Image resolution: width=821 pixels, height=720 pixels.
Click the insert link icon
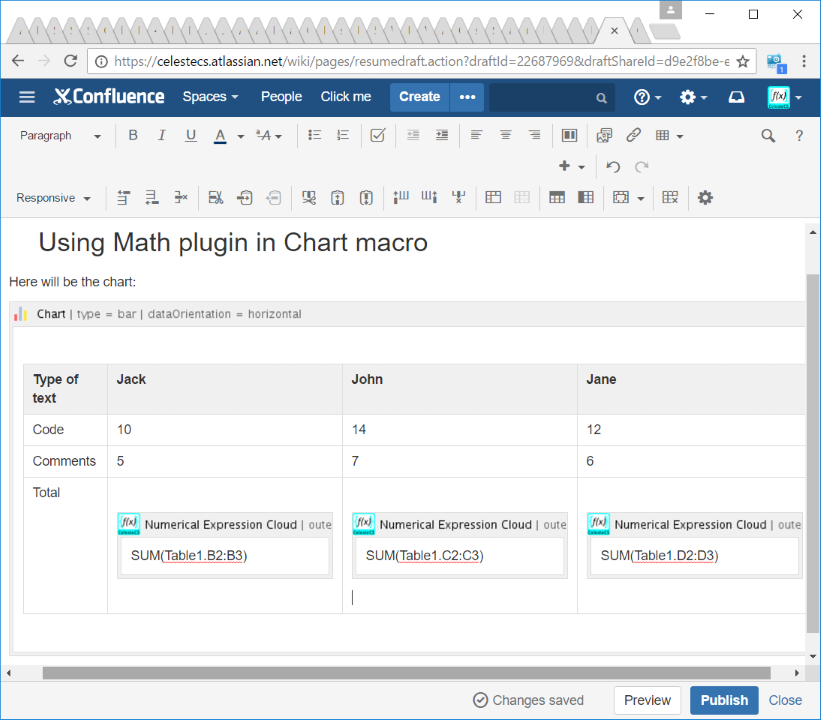tap(633, 136)
